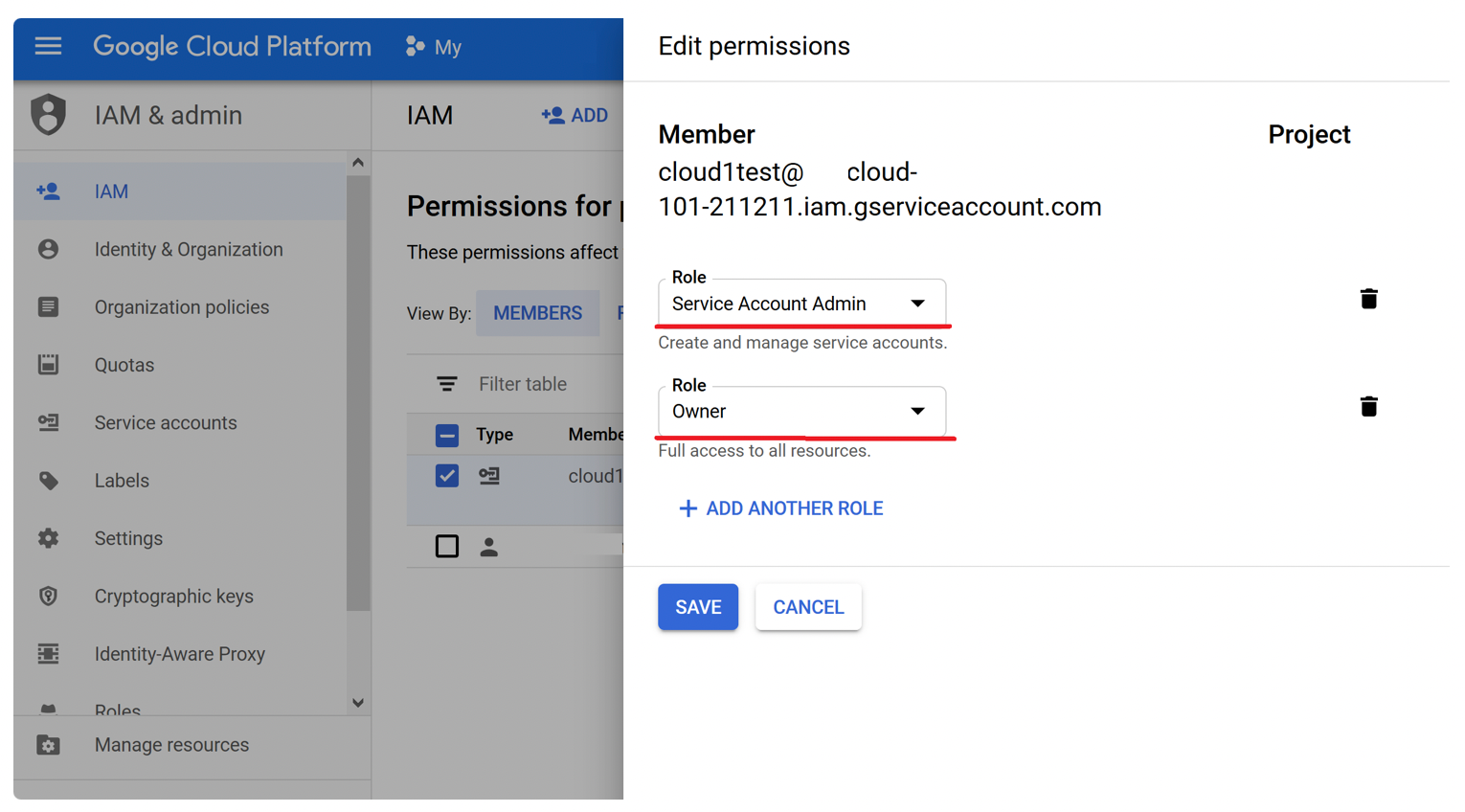Open IAM in the sidebar

pos(180,192)
